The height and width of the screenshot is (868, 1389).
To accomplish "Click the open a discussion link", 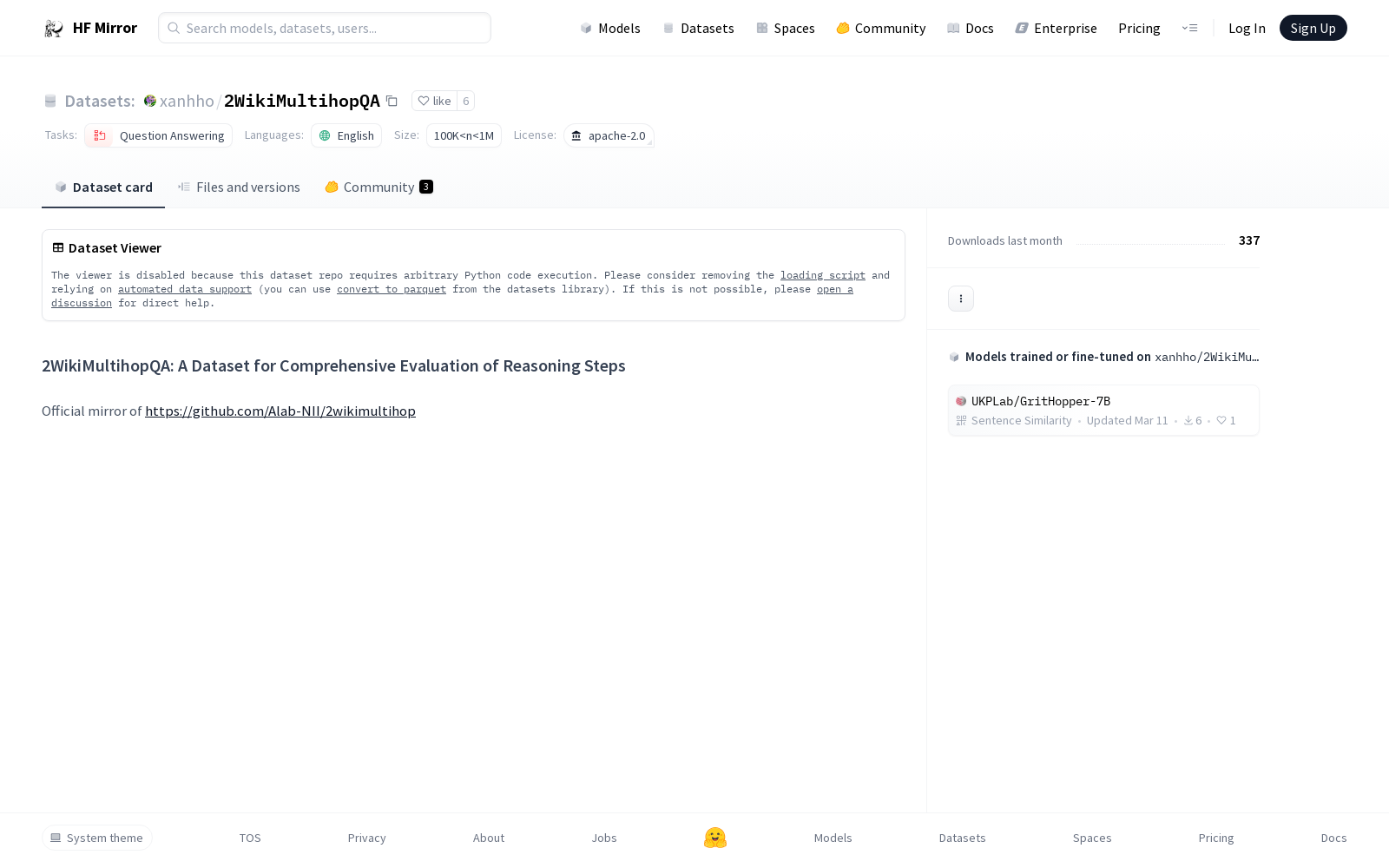I will 835,289.
